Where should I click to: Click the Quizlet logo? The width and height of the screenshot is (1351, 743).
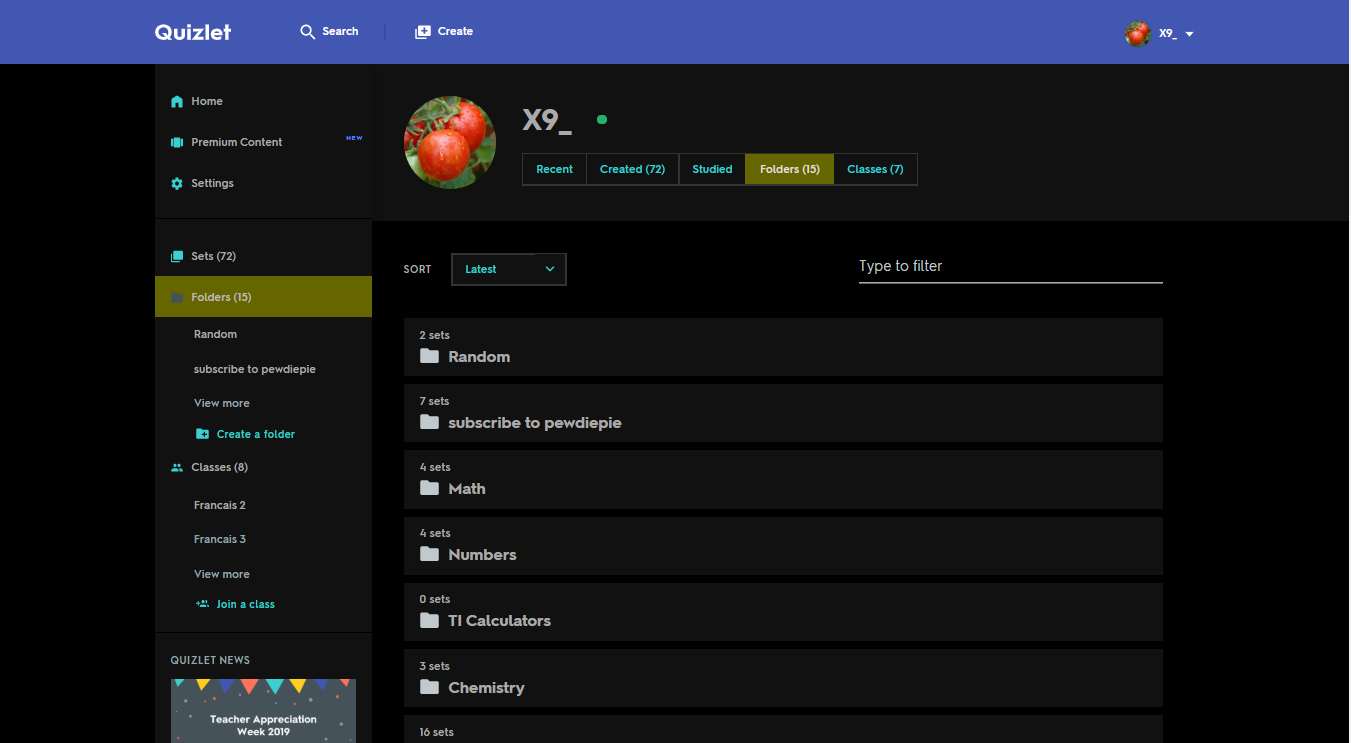[193, 32]
